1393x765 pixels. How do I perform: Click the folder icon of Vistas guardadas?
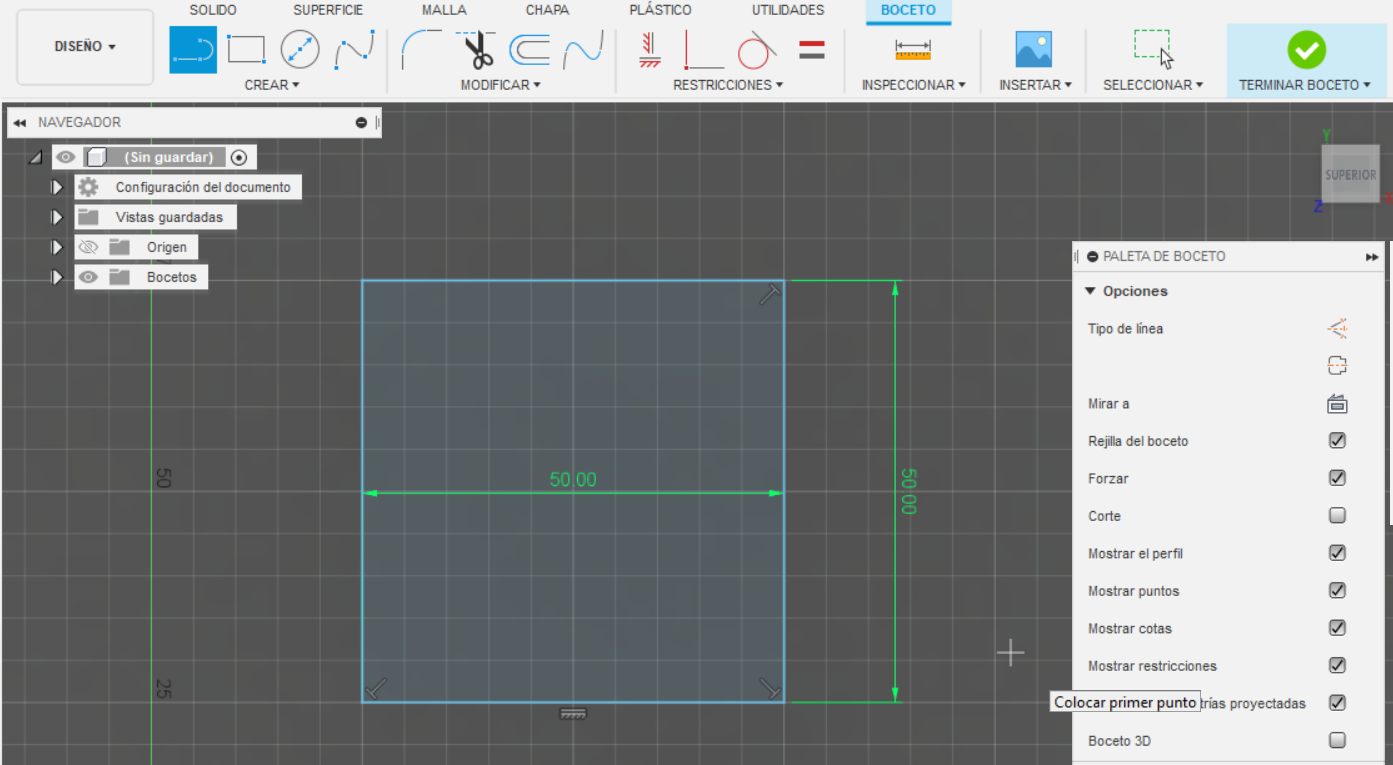click(x=88, y=217)
